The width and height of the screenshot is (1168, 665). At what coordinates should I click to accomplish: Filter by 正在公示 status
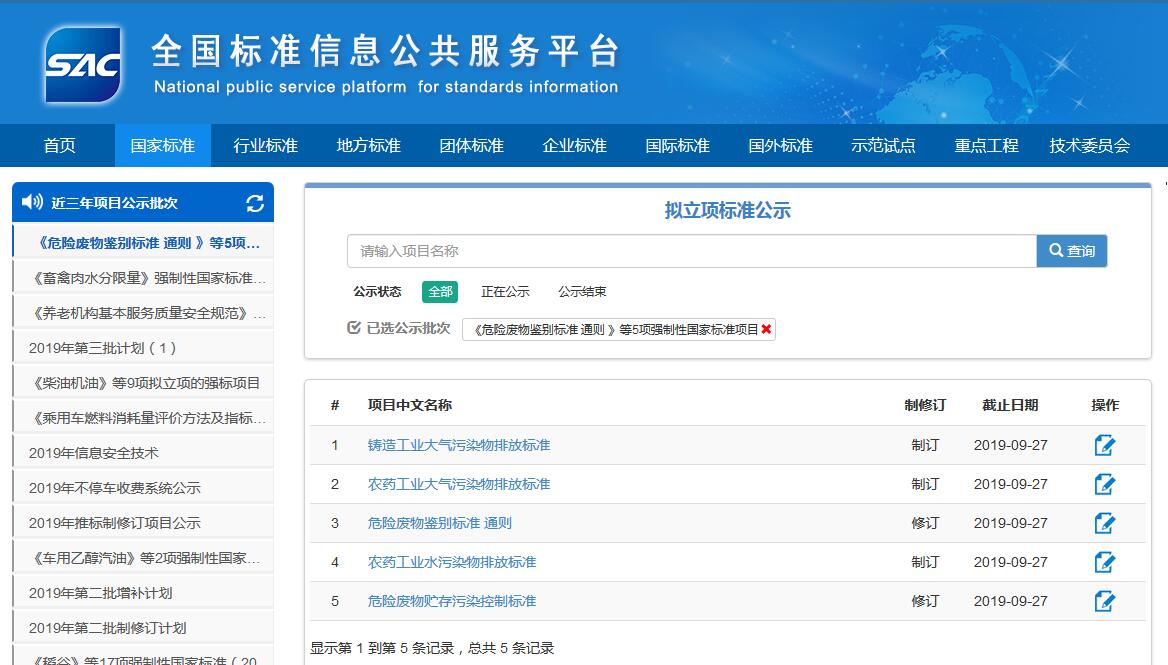505,292
